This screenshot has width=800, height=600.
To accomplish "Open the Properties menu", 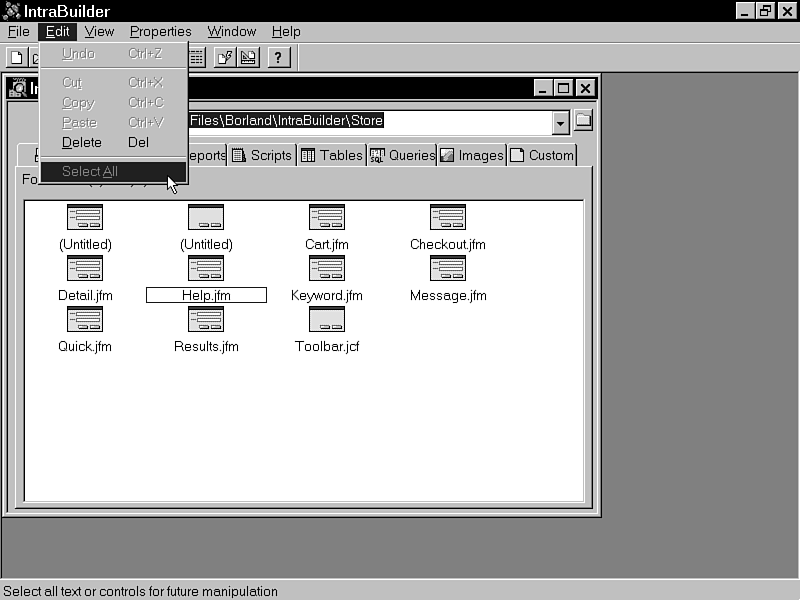I will [160, 31].
